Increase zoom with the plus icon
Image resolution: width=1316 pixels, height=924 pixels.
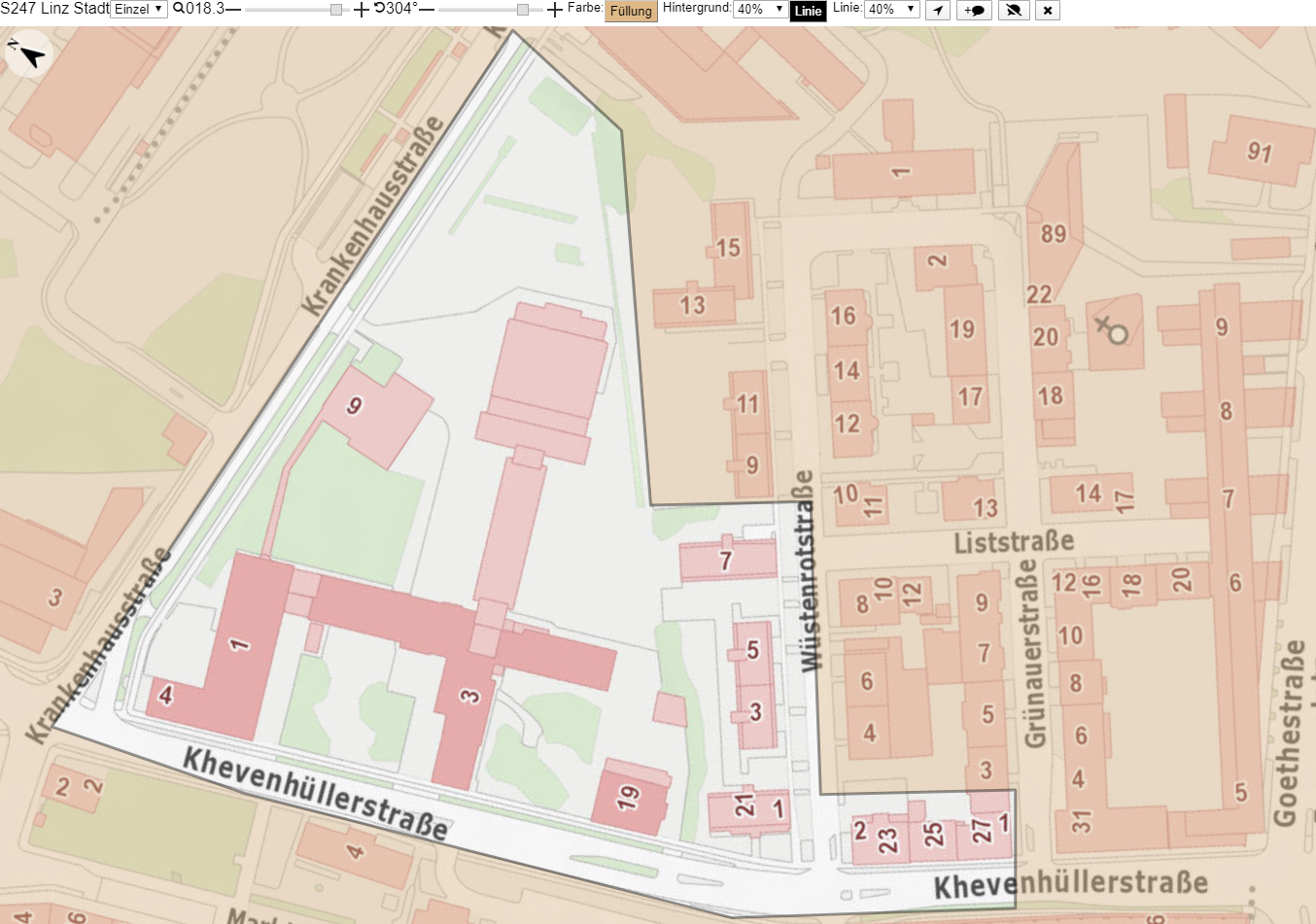pos(362,10)
